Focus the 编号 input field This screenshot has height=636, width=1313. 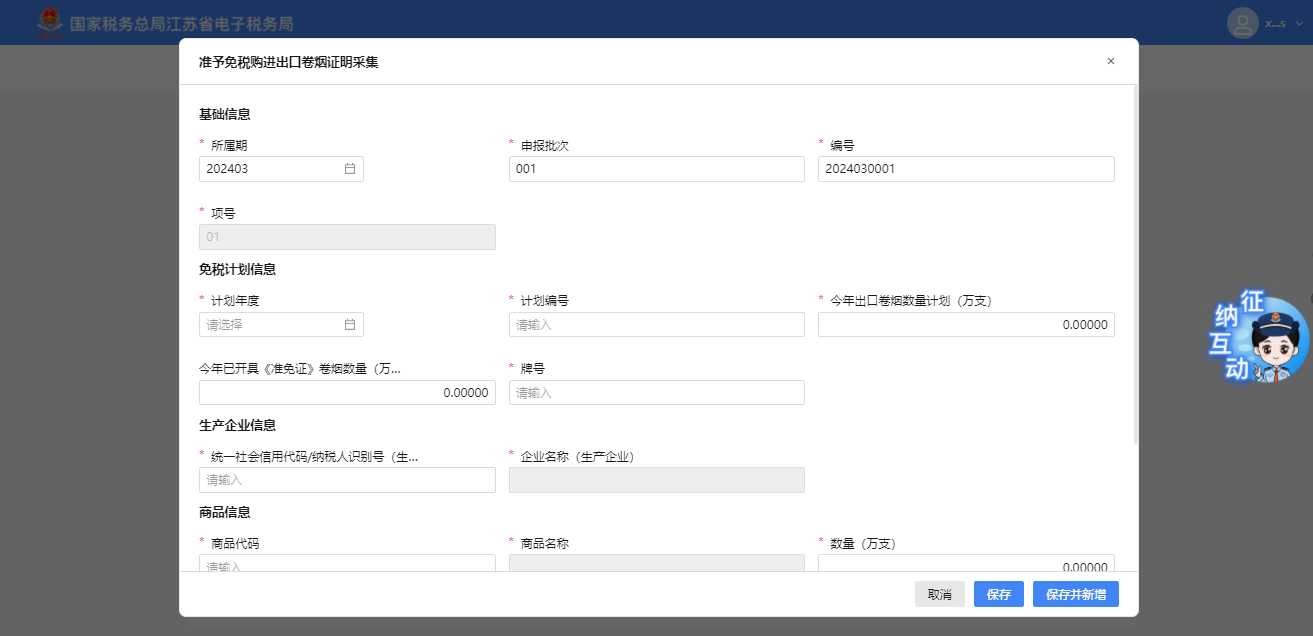click(965, 169)
